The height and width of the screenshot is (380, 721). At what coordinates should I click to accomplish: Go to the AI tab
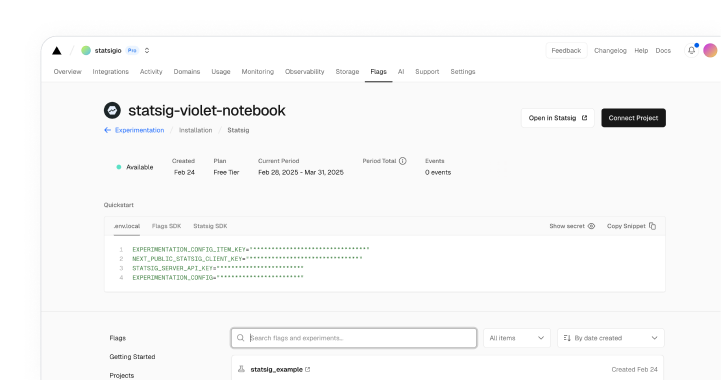401,72
